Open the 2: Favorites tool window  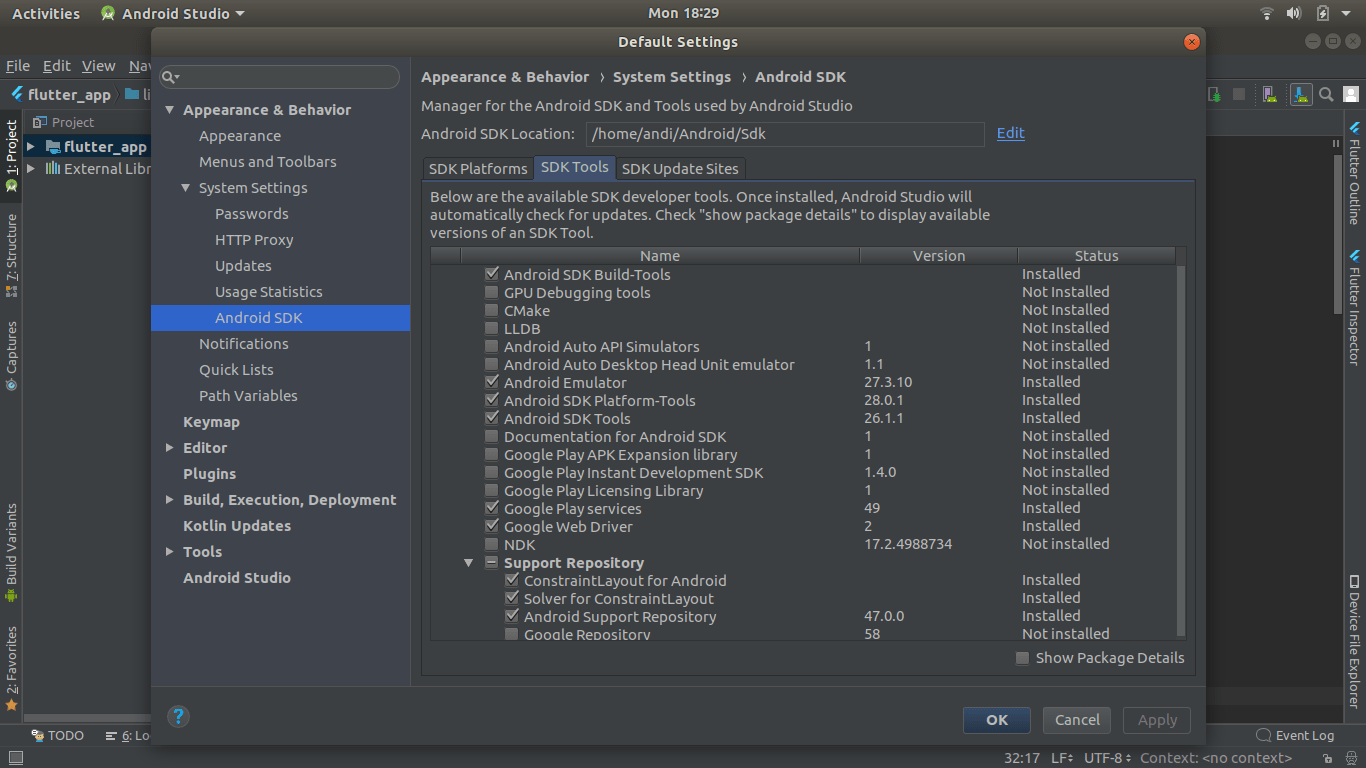click(x=11, y=668)
